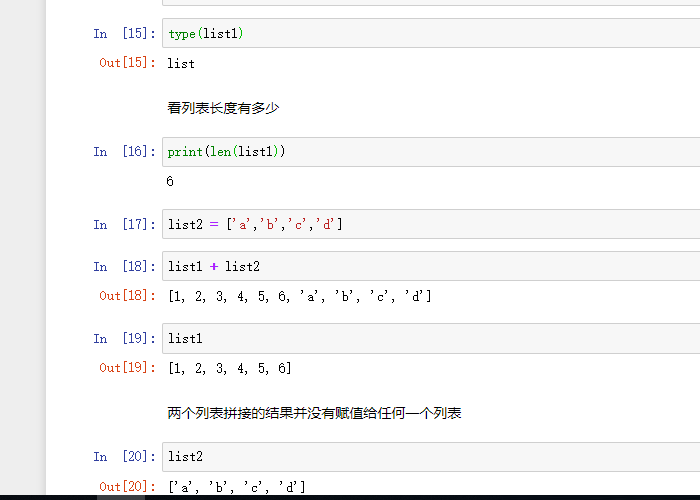The width and height of the screenshot is (700, 500).
Task: Select the cell defining list2 = ['a','b','c','d']
Action: pos(431,224)
